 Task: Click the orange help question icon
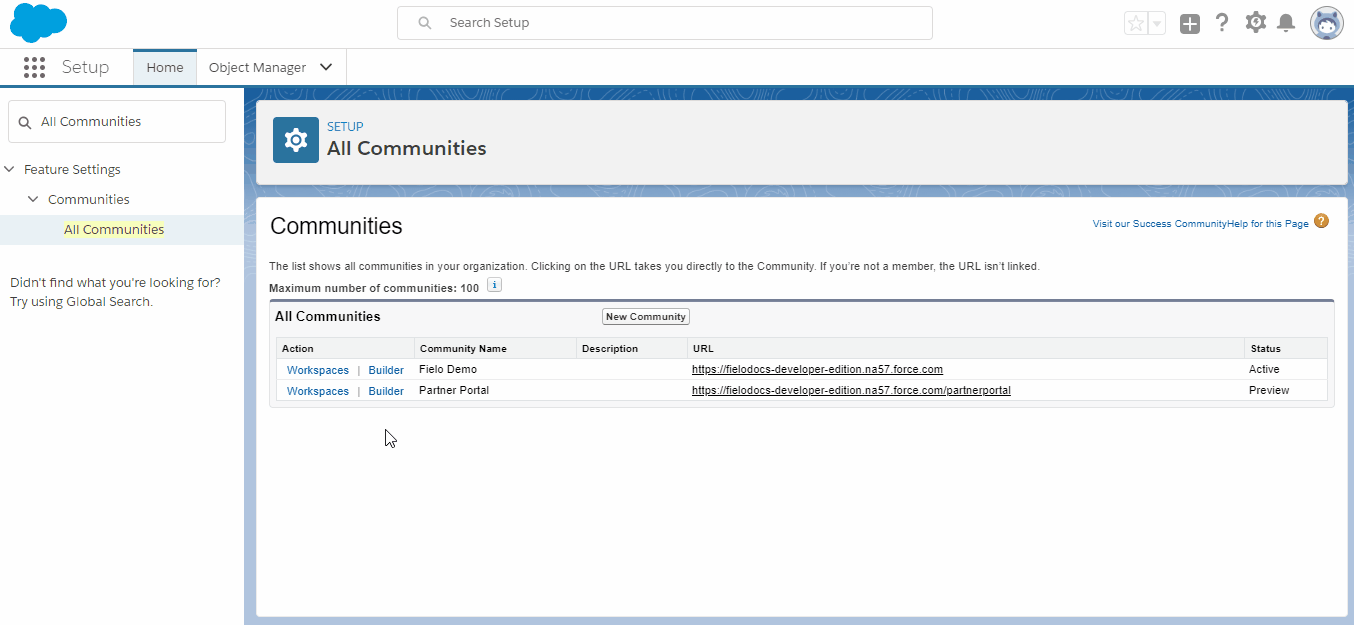click(x=1322, y=221)
